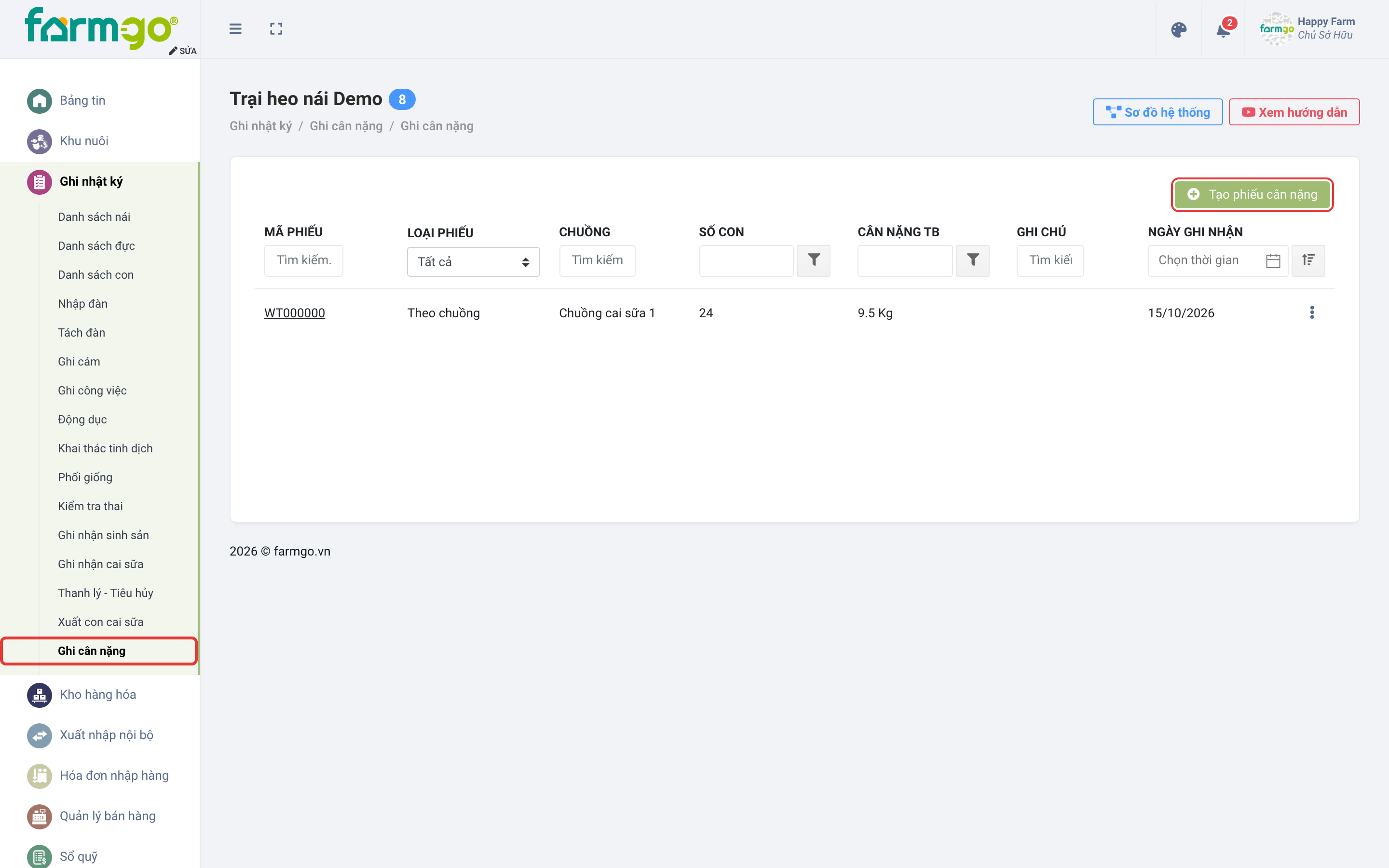Open the Quản lý bán hàng cash register icon
The width and height of the screenshot is (1389, 868).
click(x=39, y=816)
